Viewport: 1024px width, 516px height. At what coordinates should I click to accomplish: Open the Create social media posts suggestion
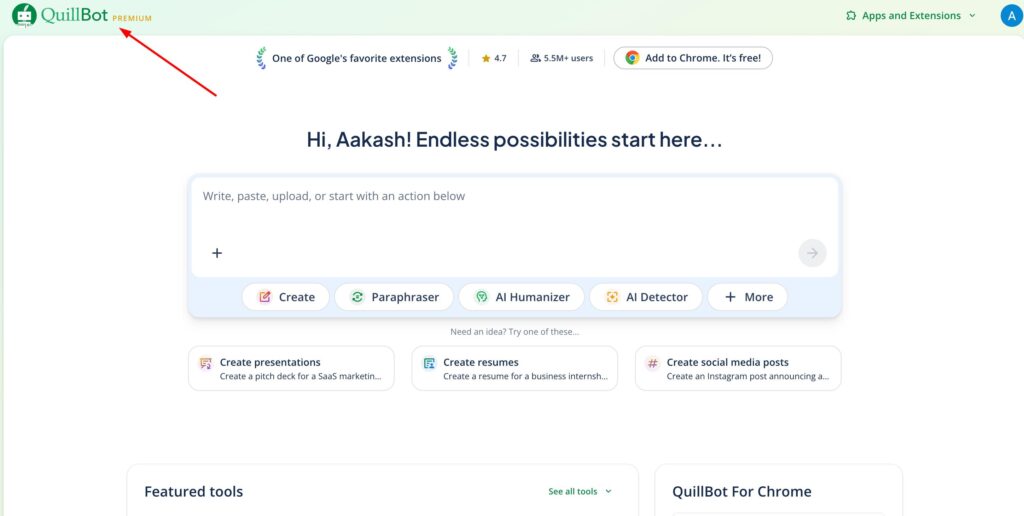pos(738,368)
